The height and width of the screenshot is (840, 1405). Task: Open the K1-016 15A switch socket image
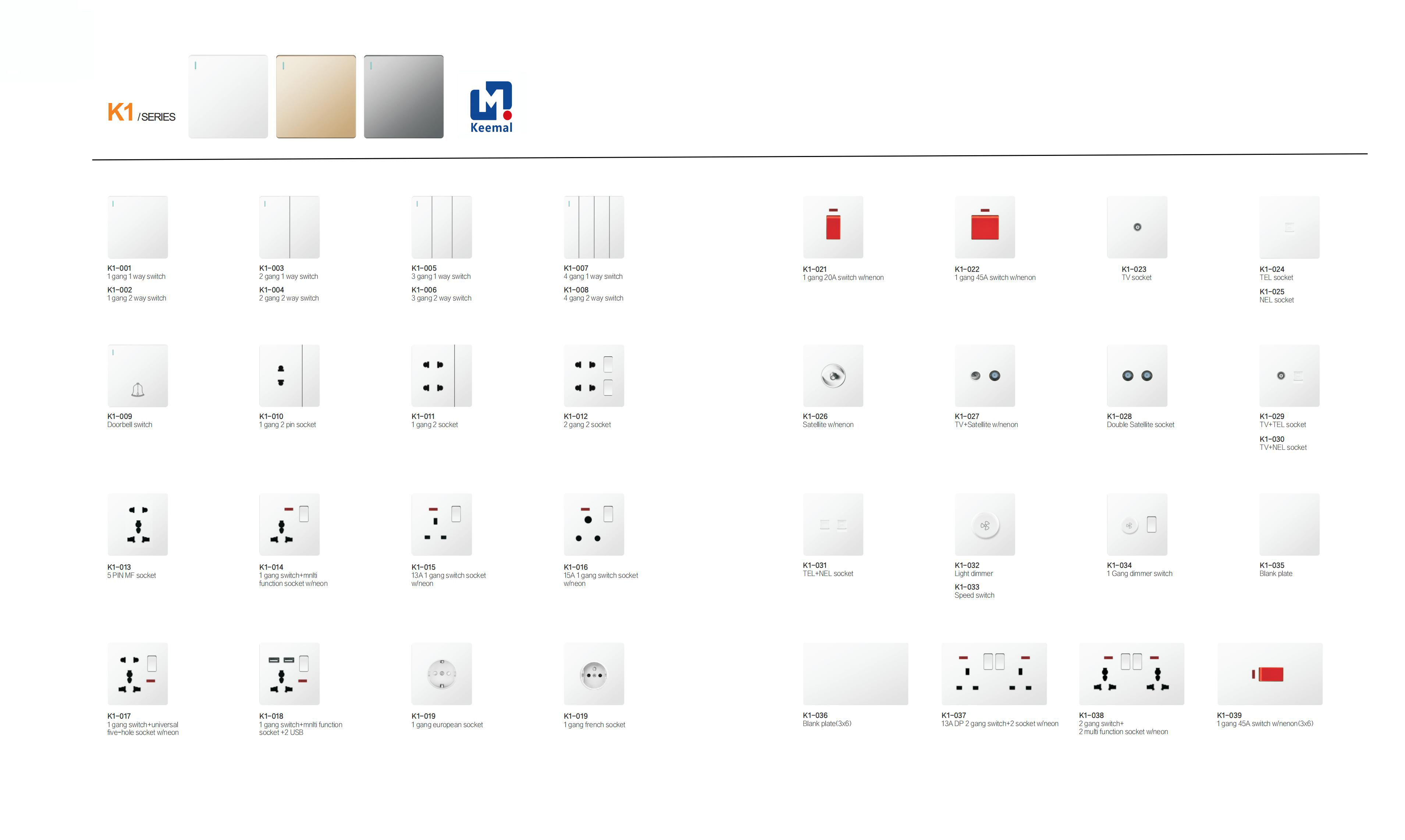594,525
